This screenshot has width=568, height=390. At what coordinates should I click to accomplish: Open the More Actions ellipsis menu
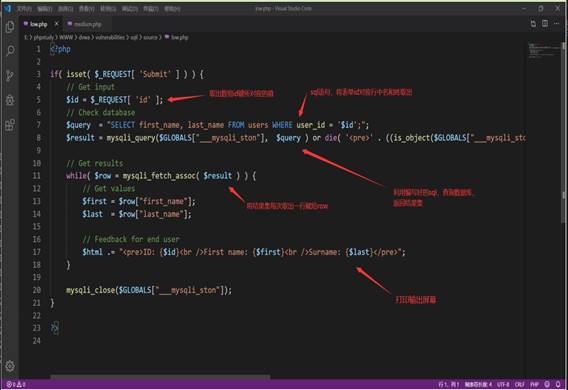[557, 24]
